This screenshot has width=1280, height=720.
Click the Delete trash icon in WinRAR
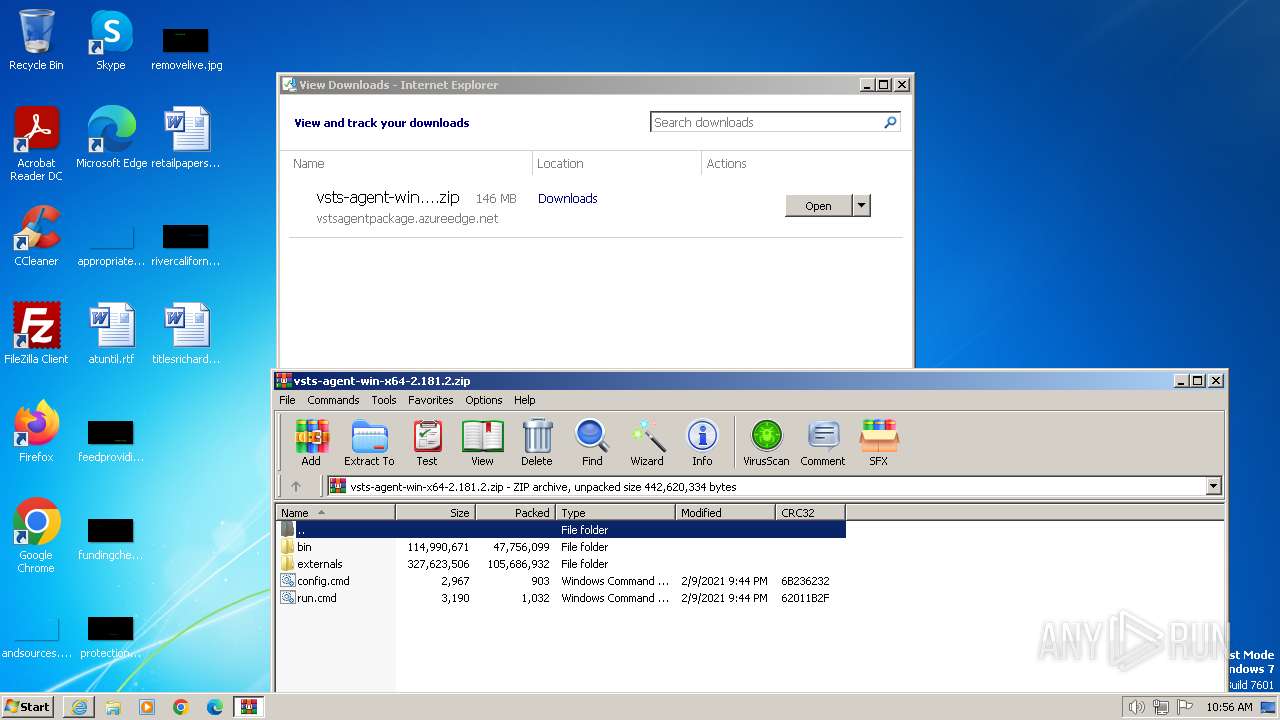click(536, 443)
